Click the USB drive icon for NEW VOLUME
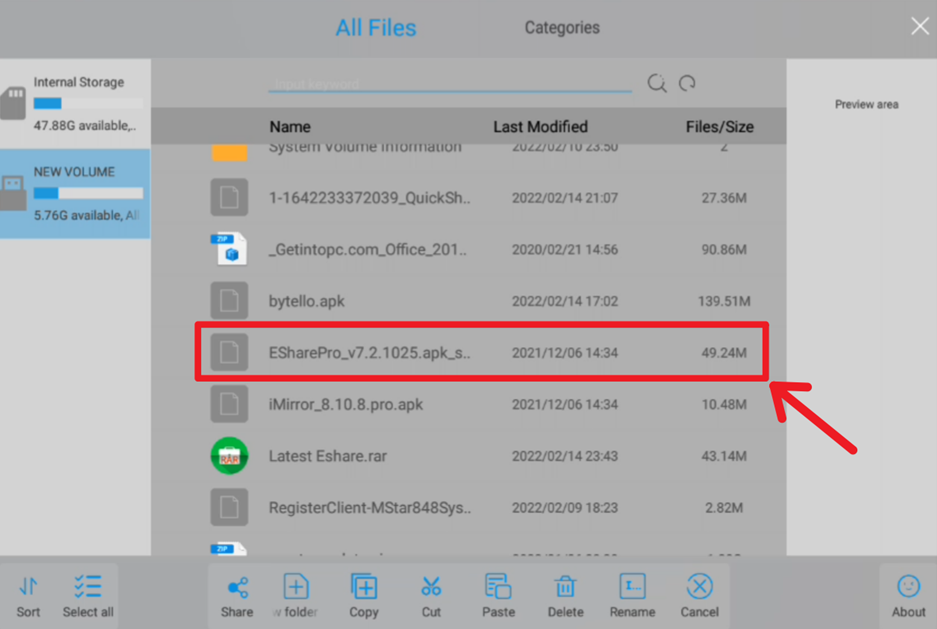 tap(13, 192)
